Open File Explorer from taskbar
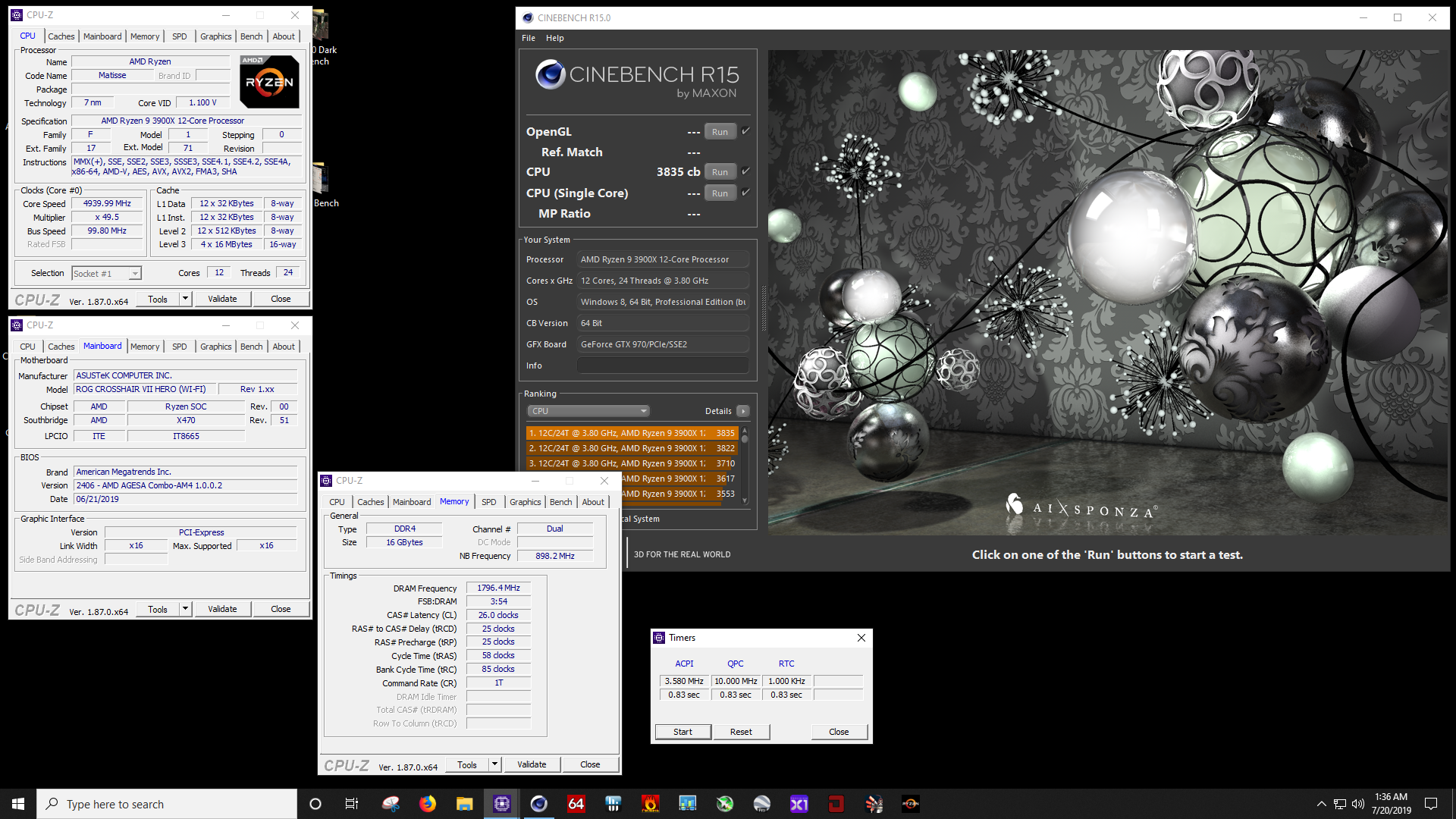The width and height of the screenshot is (1456, 819). click(465, 804)
